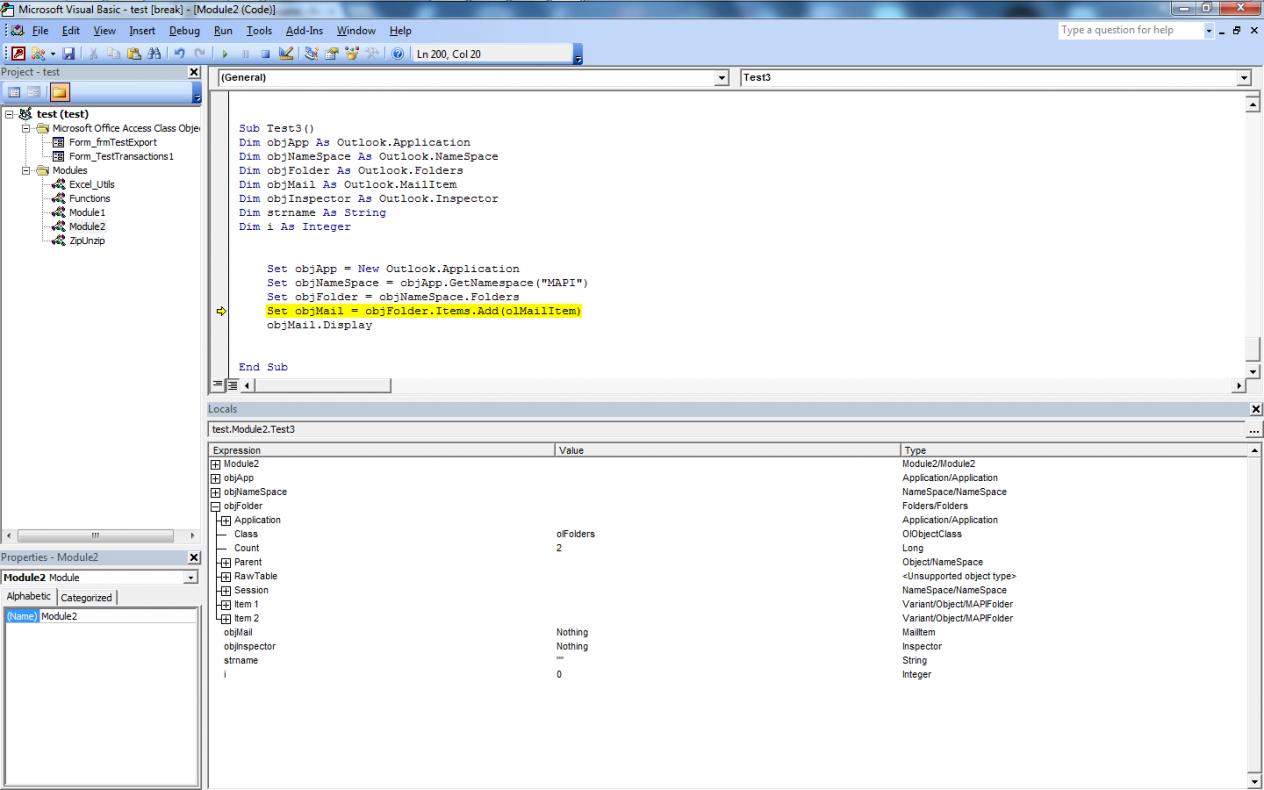Open the File menu

pyautogui.click(x=40, y=31)
